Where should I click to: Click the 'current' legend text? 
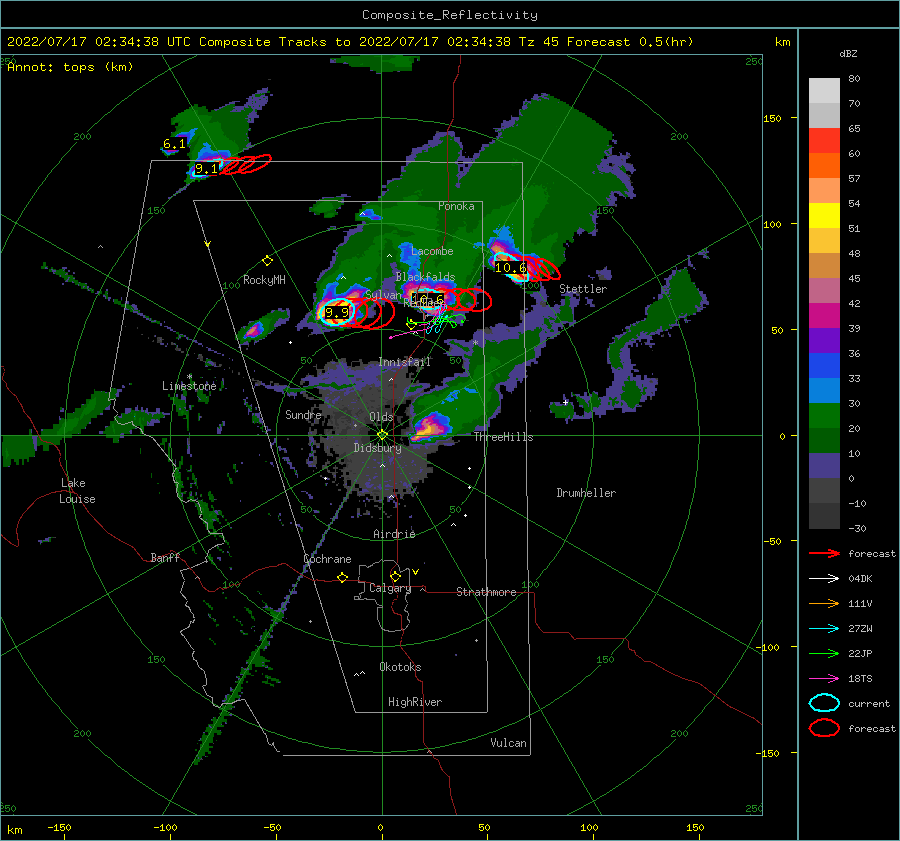869,704
